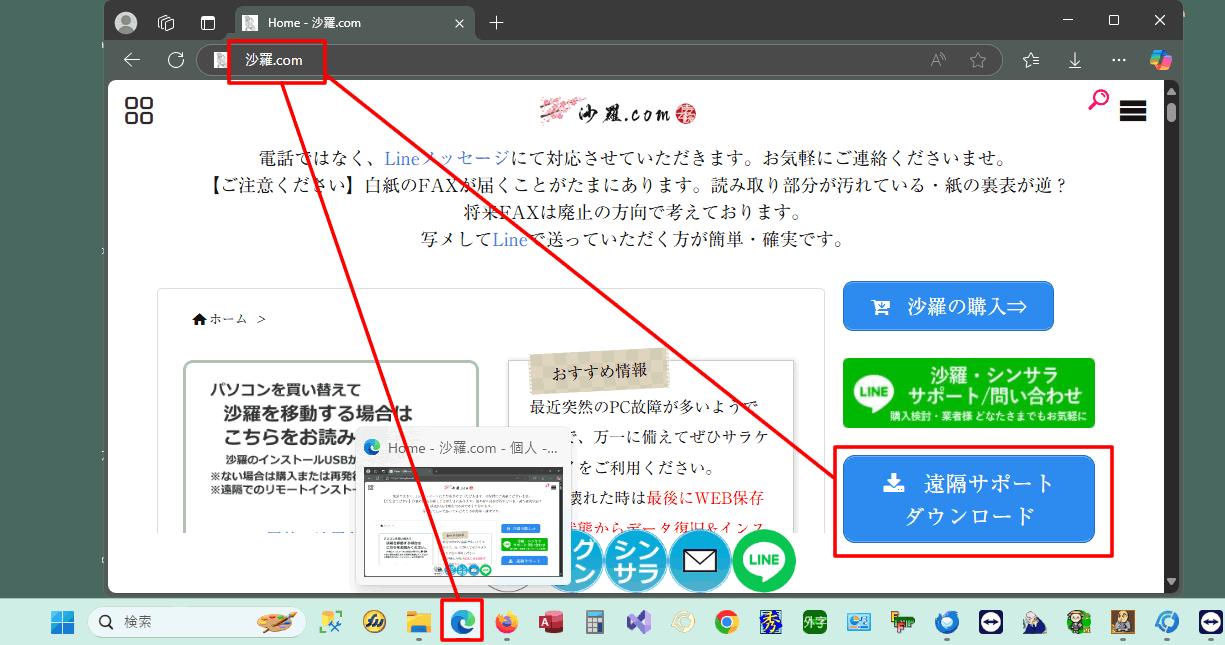Click the 遠隔サポート ダウンロード button
The width and height of the screenshot is (1225, 645).
coord(969,499)
